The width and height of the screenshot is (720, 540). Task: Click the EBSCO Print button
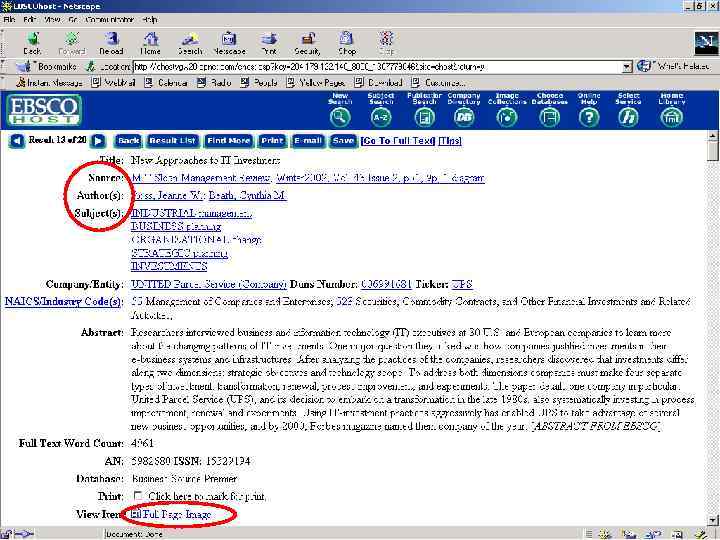[272, 141]
